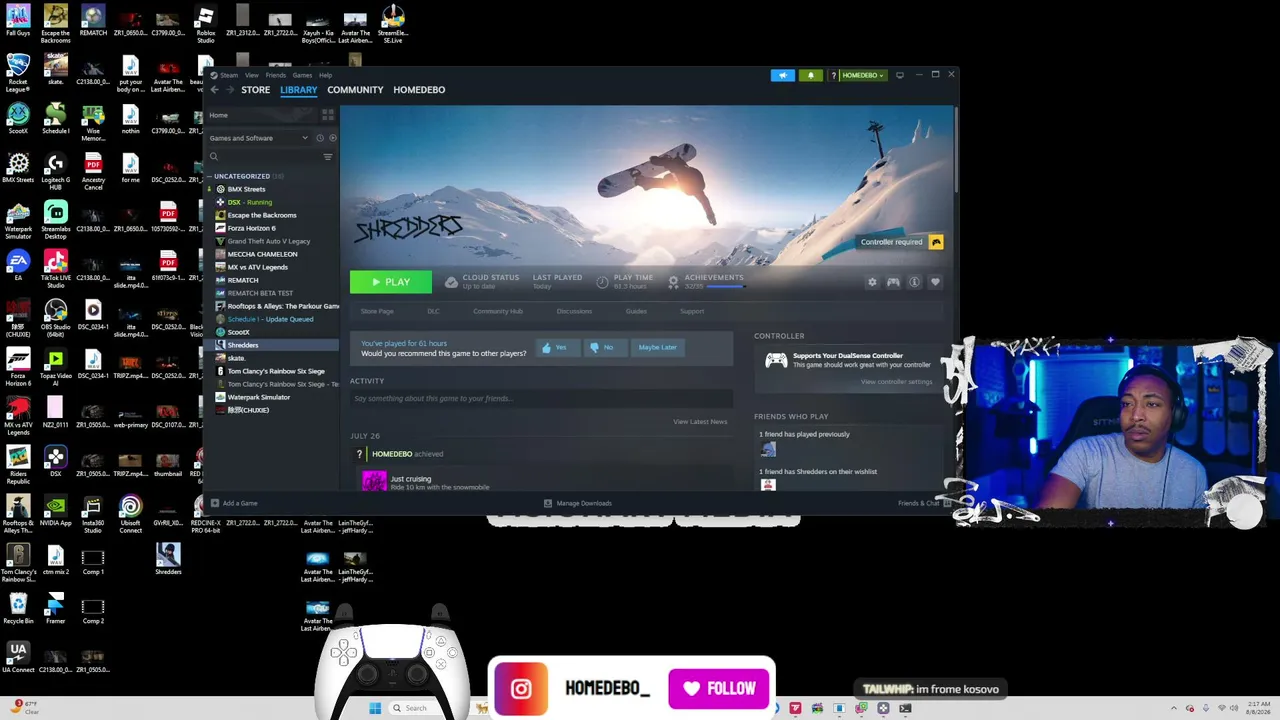The height and width of the screenshot is (720, 1280).
Task: Click the Home button in library sidebar
Action: point(262,115)
